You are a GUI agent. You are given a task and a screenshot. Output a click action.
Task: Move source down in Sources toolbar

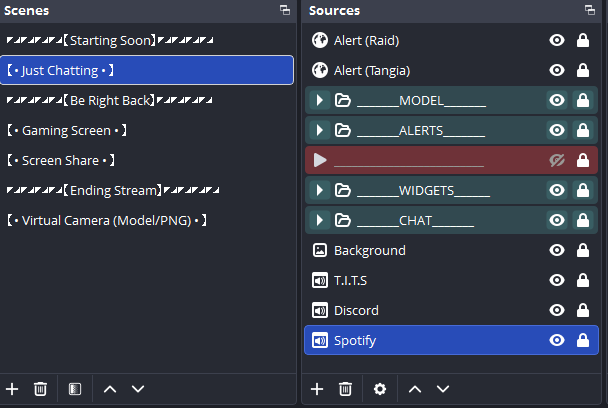(x=443, y=389)
